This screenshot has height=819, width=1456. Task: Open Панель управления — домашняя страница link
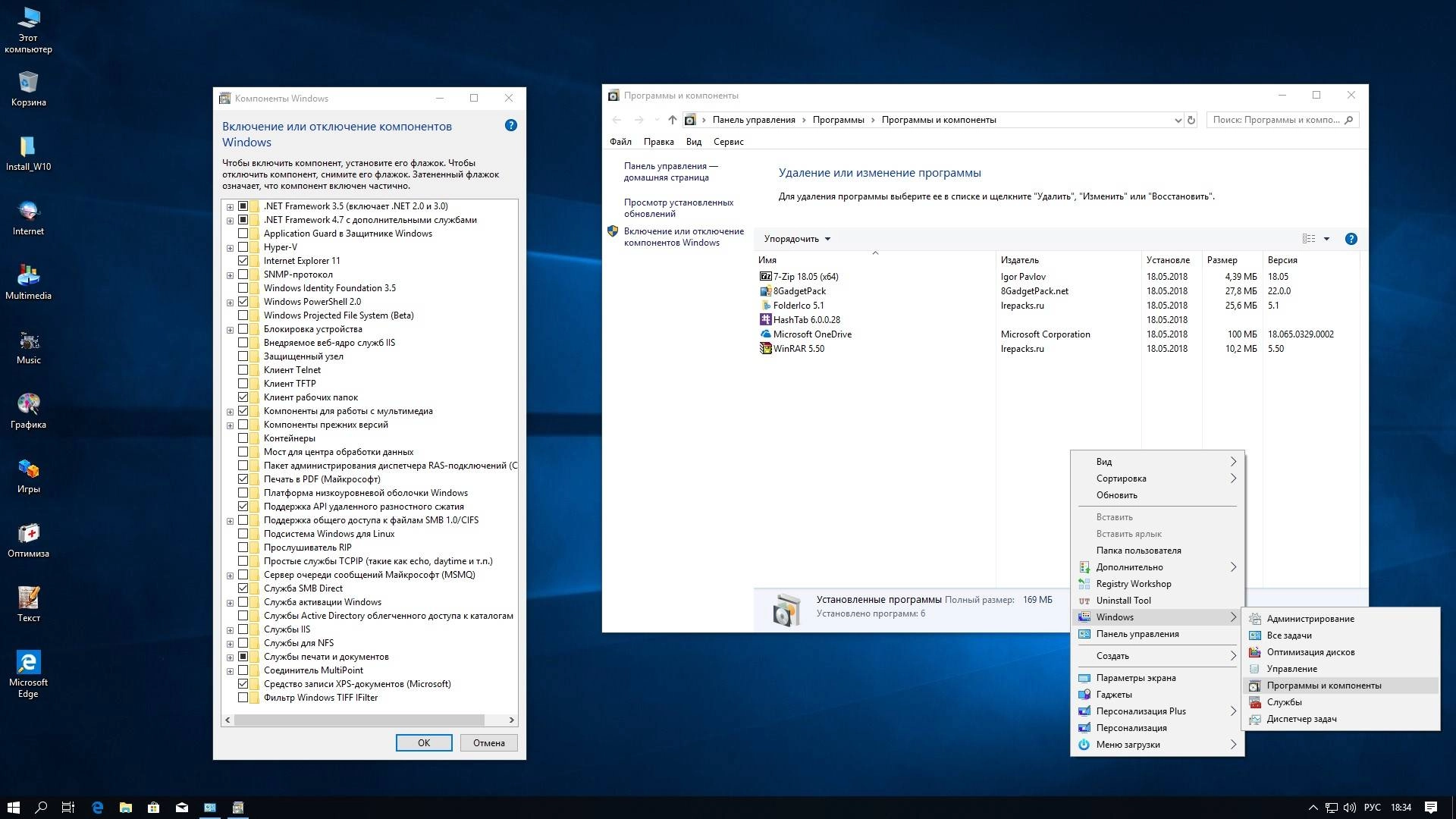point(670,171)
